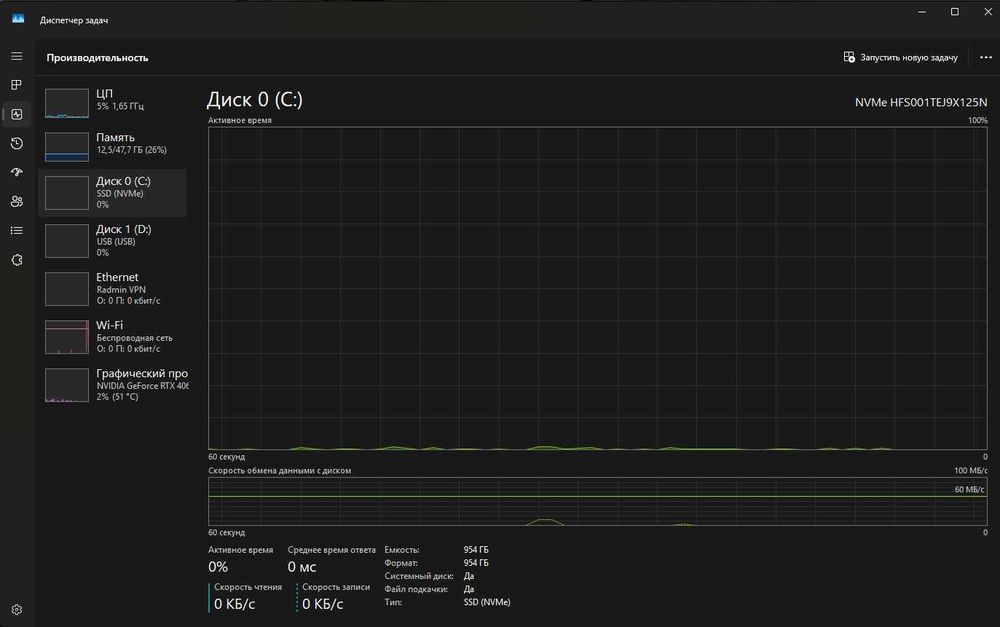
Task: Click the Скорость чтения value
Action: click(x=234, y=604)
